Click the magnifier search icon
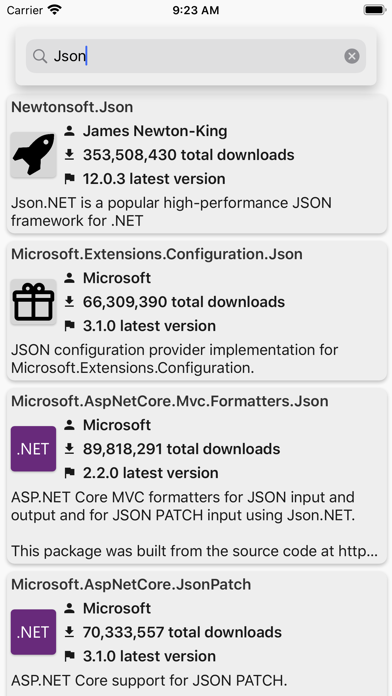 pyautogui.click(x=40, y=56)
